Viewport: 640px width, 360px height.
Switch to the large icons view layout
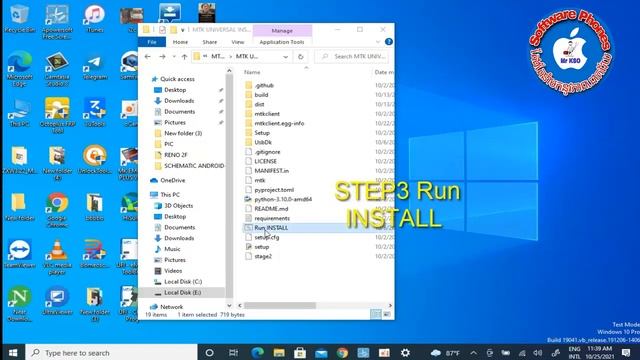[387, 314]
